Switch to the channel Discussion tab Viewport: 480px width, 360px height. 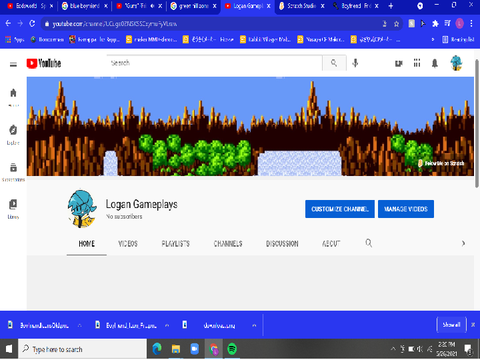click(x=282, y=244)
